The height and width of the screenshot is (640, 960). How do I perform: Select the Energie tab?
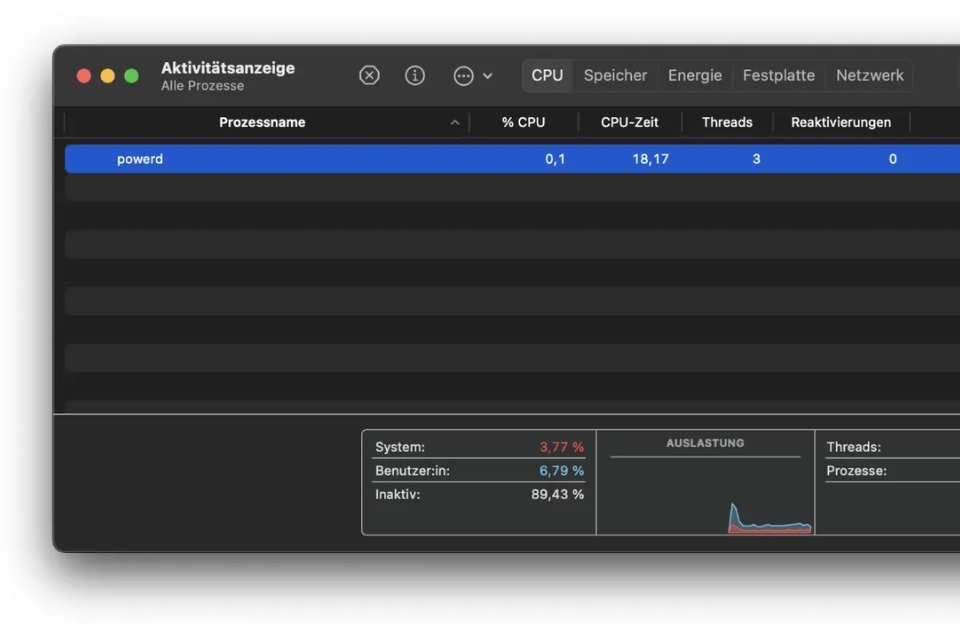click(695, 75)
